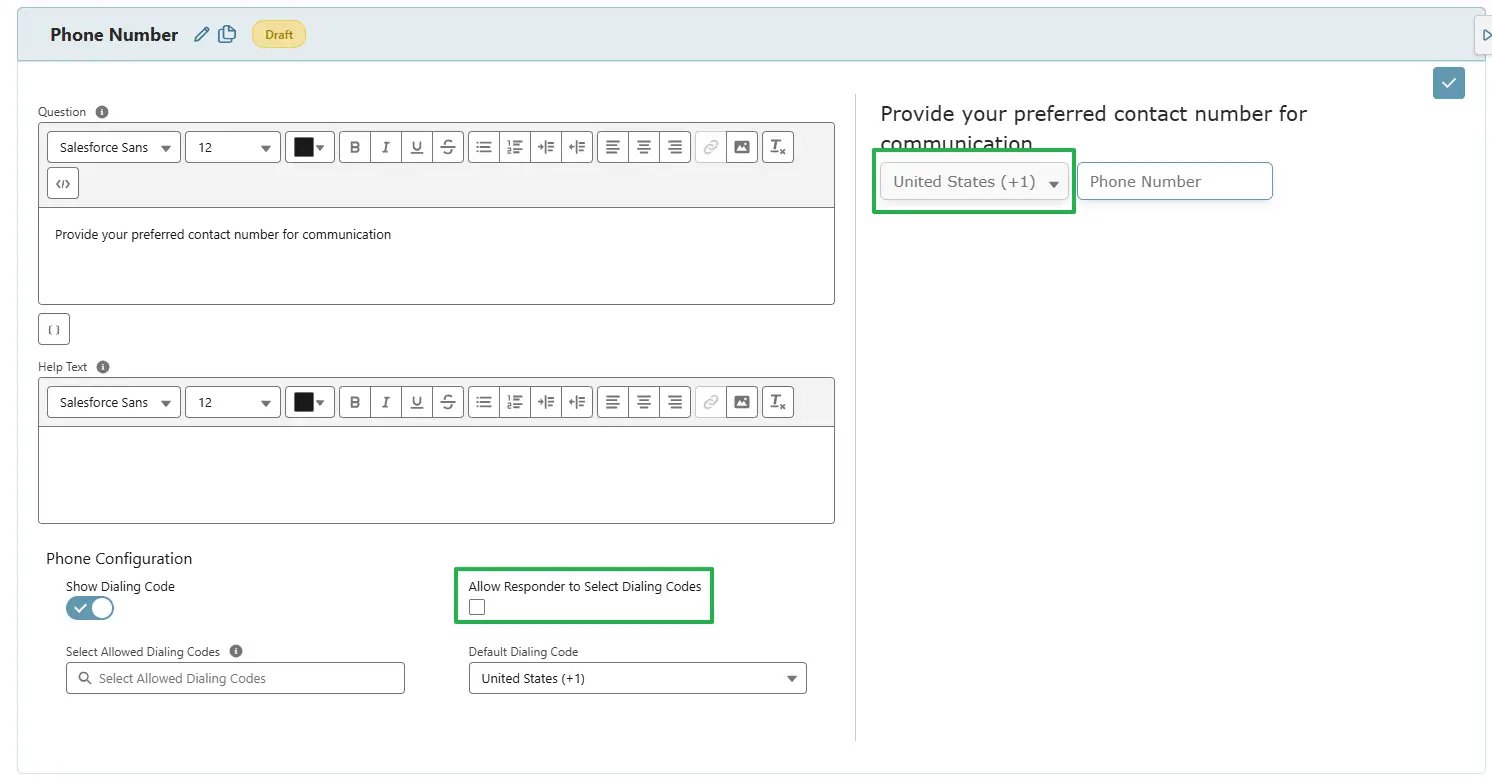This screenshot has height=778, width=1492.
Task: Turn off the Show Dialing Code toggle
Action: click(90, 608)
